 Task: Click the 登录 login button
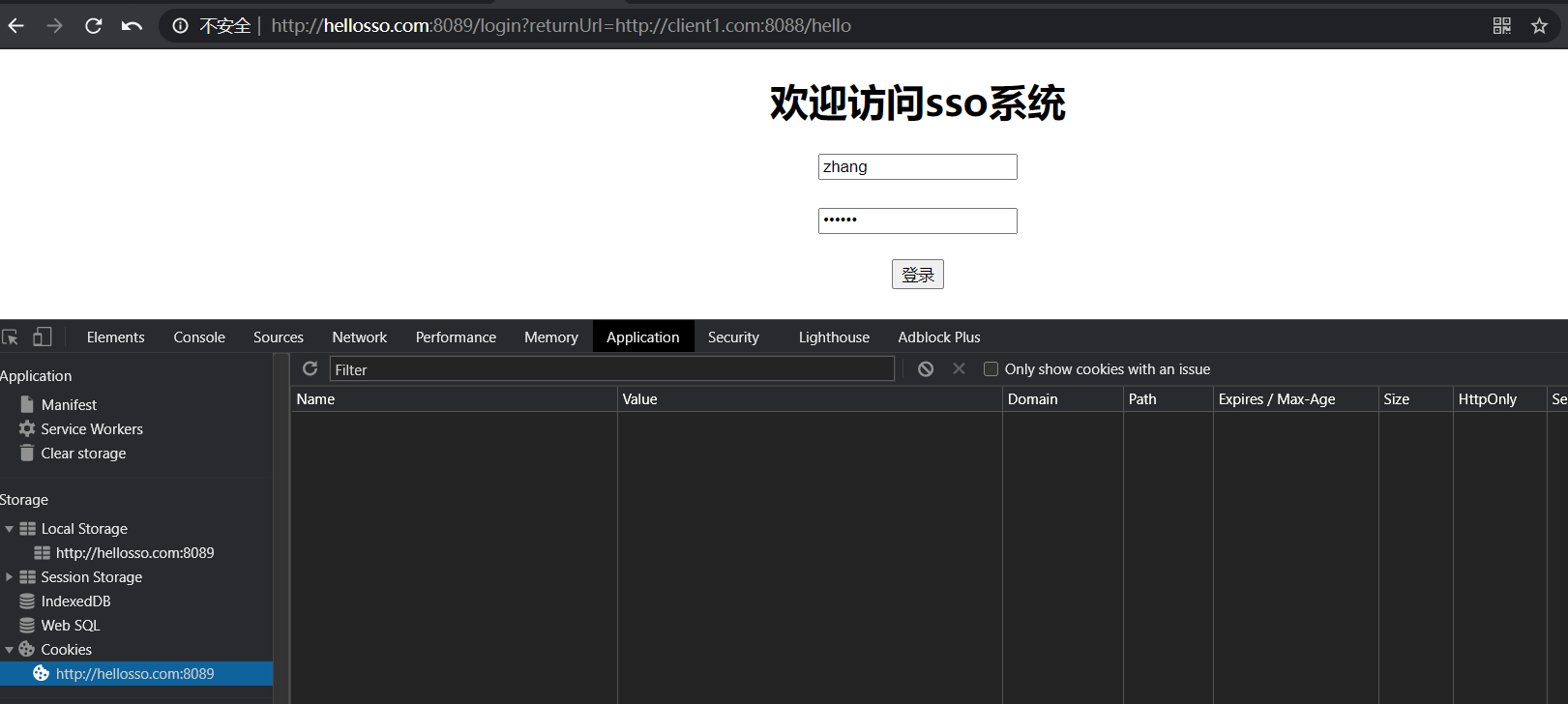917,275
